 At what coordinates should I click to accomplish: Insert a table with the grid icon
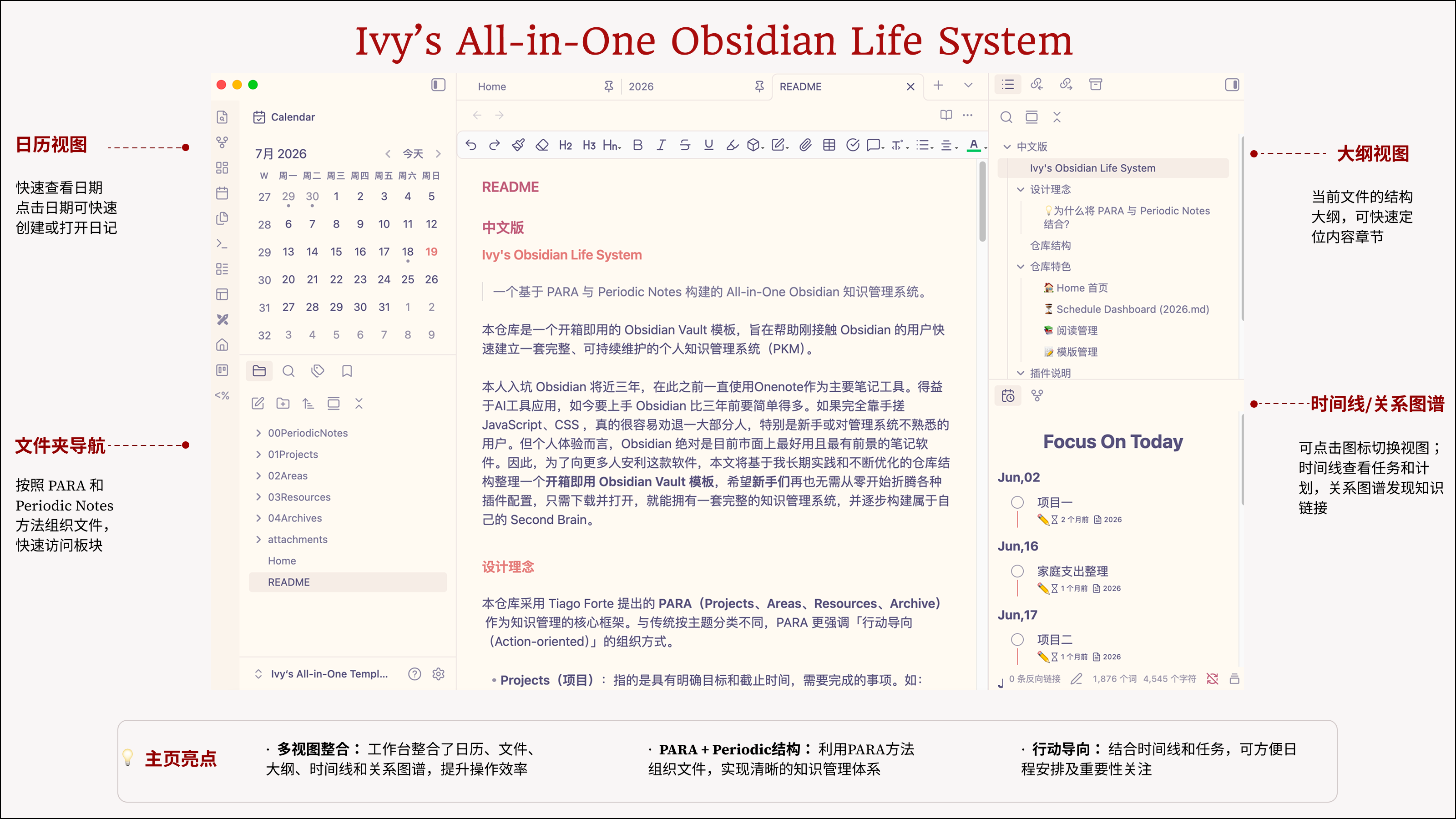tap(829, 145)
